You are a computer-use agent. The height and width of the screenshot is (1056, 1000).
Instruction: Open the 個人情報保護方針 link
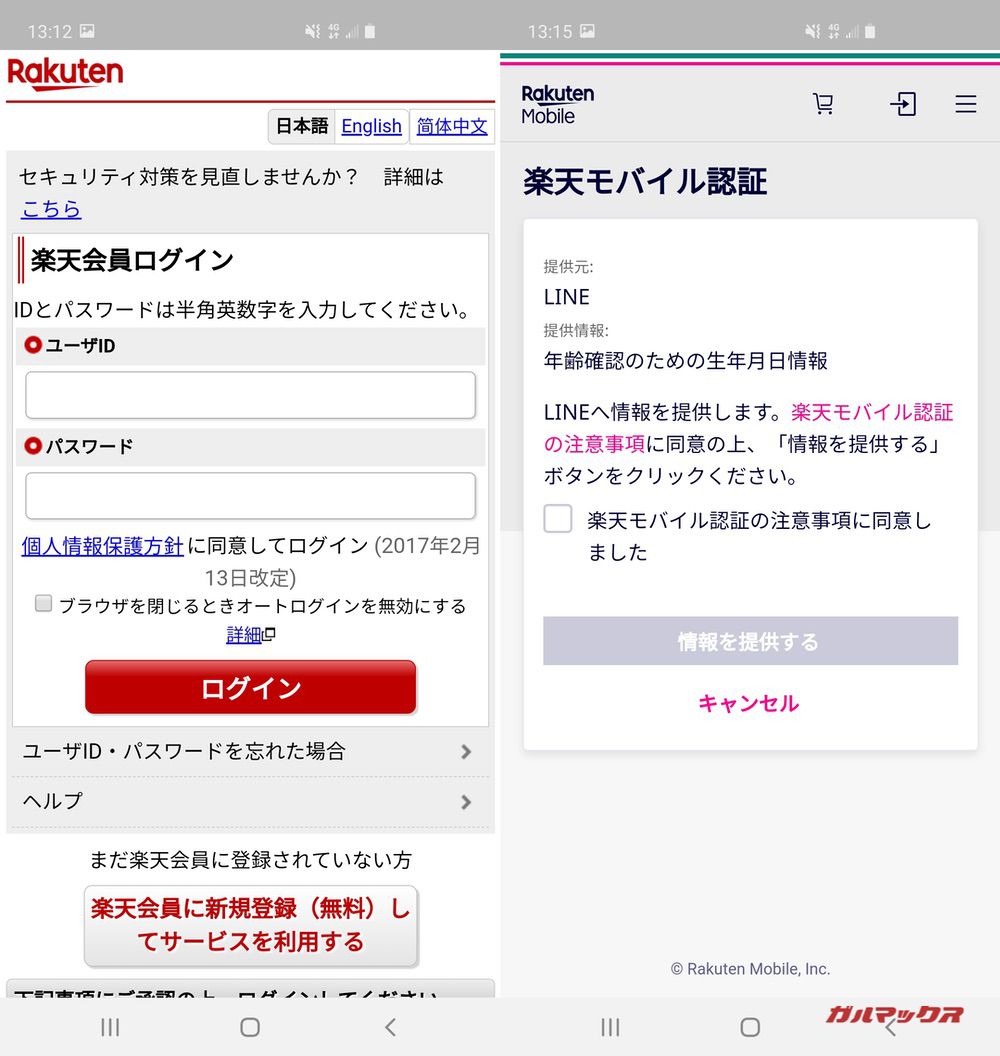click(x=103, y=546)
